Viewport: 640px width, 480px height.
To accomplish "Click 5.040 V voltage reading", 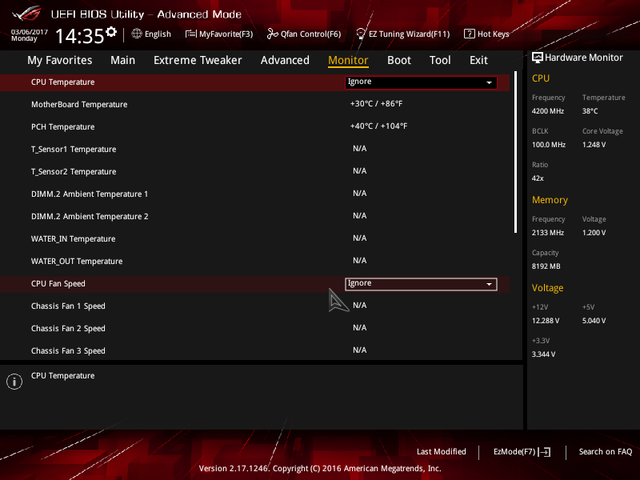I will click(x=594, y=321).
